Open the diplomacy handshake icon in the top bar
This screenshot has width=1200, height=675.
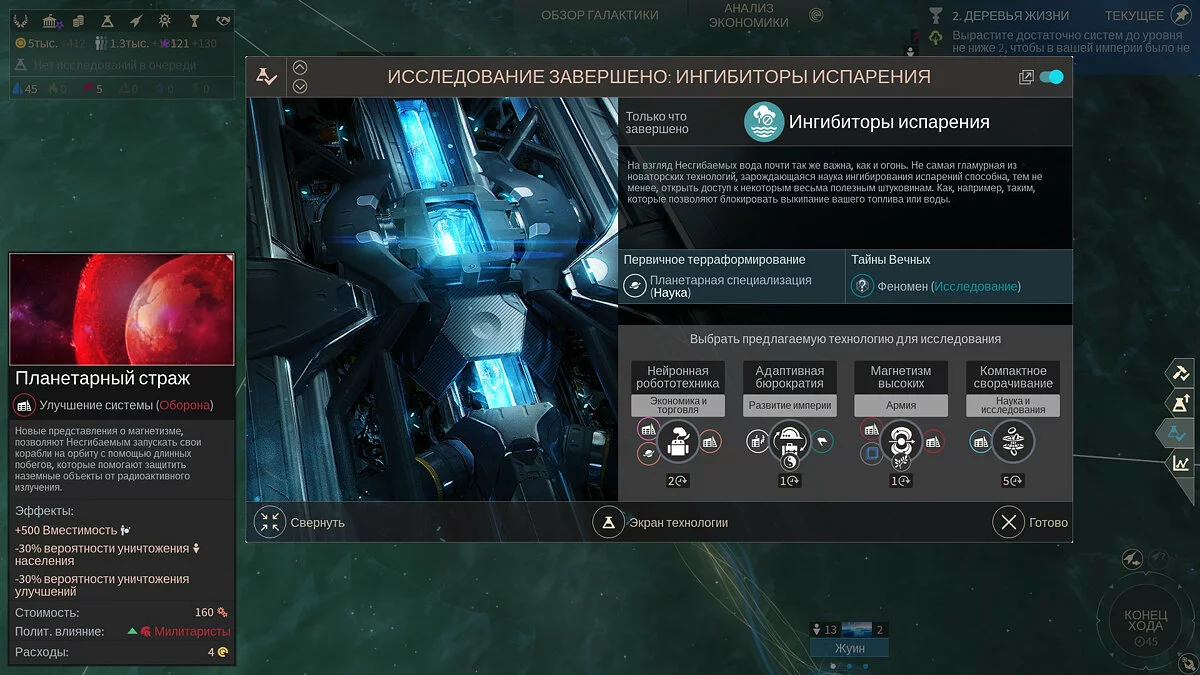click(x=222, y=20)
